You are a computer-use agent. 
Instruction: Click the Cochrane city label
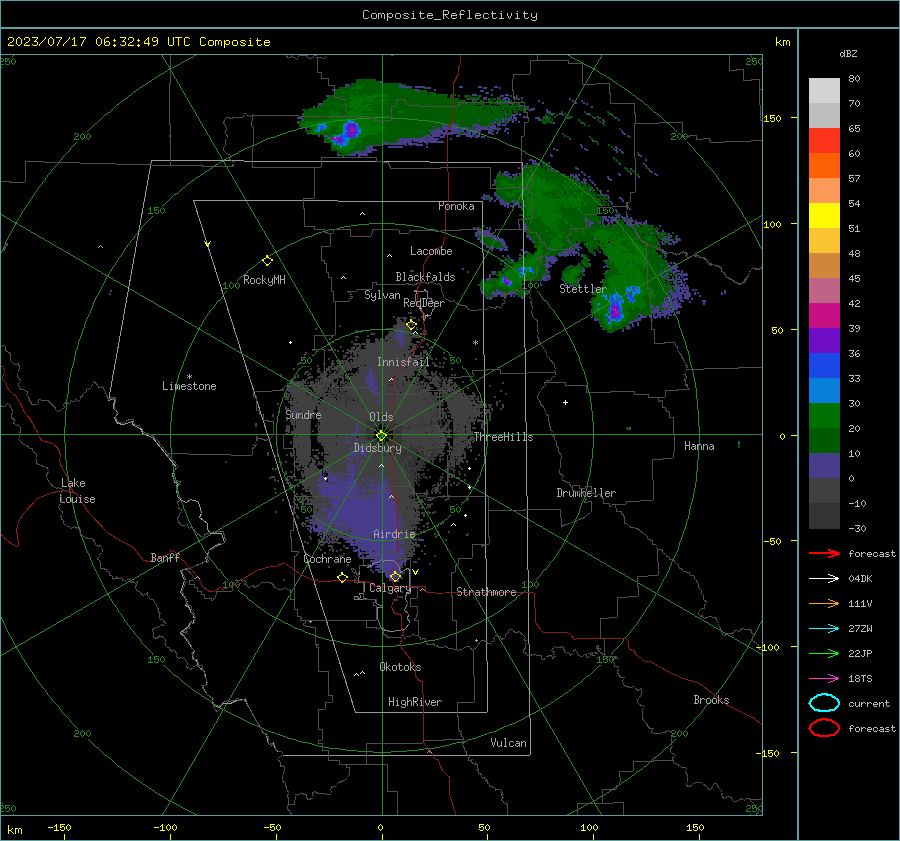point(327,559)
